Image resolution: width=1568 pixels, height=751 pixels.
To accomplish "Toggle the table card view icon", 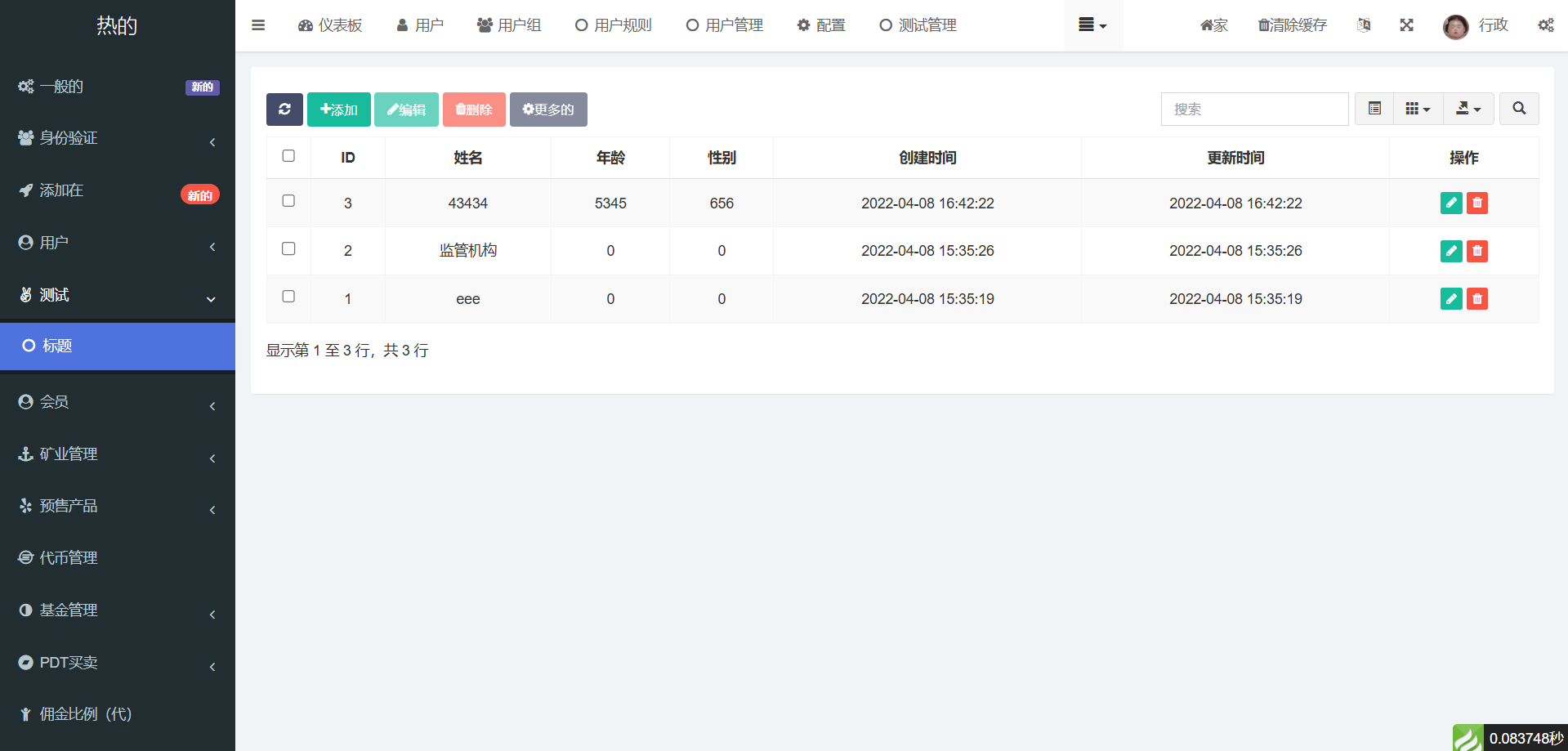I will pyautogui.click(x=1374, y=109).
